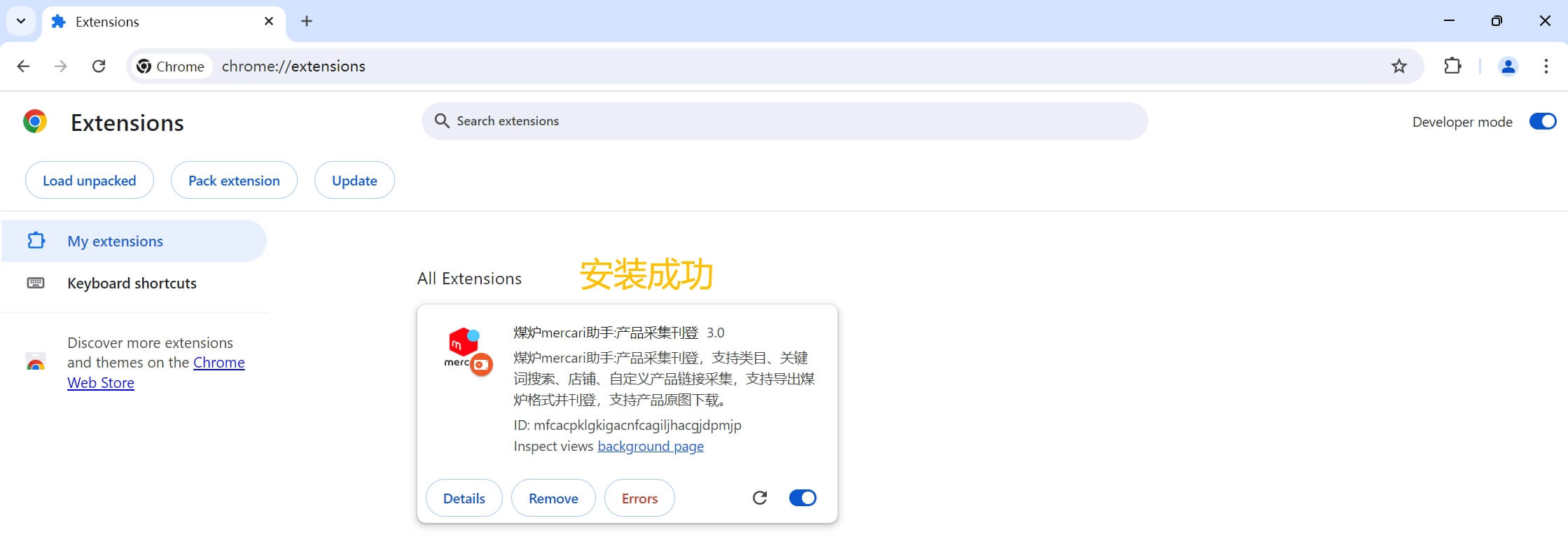
Task: Click the browser forward arrow
Action: tap(61, 66)
